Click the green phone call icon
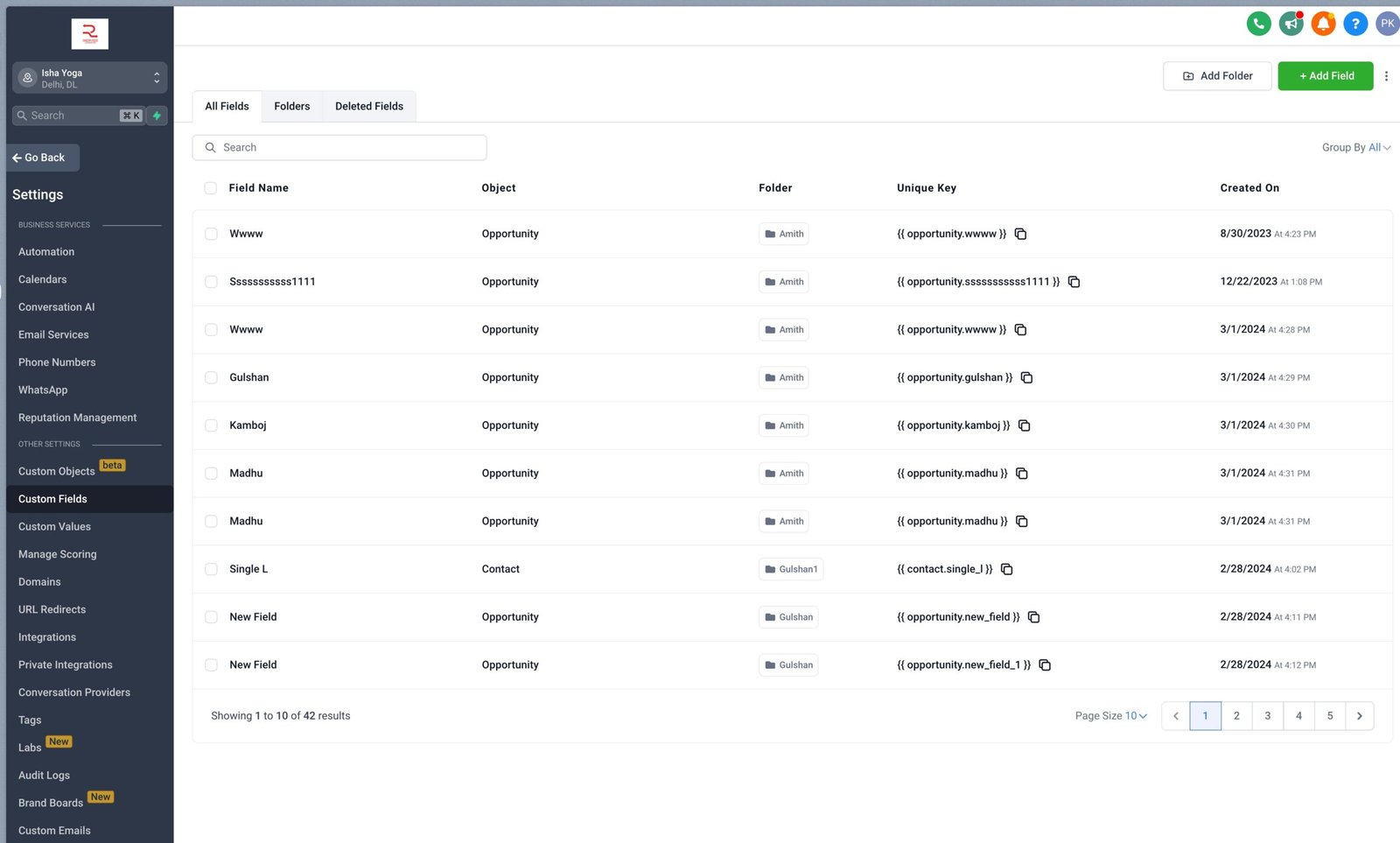1400x843 pixels. pyautogui.click(x=1258, y=24)
